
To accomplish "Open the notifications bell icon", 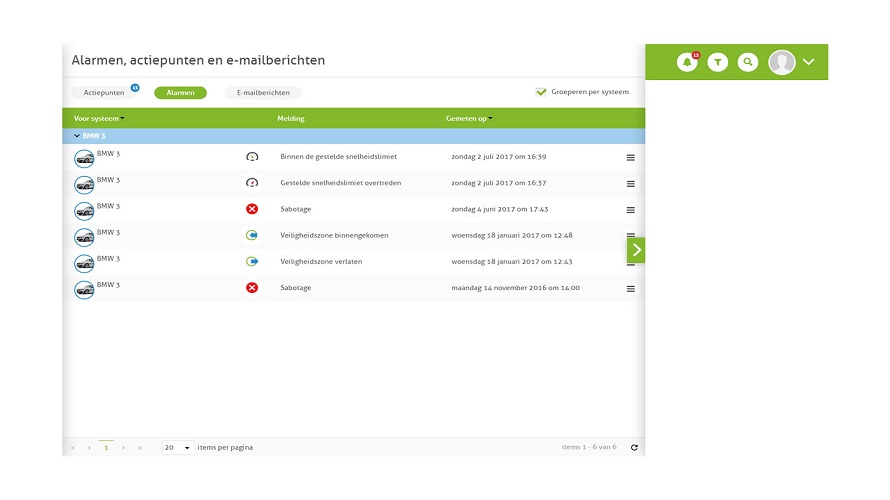I will pos(687,62).
